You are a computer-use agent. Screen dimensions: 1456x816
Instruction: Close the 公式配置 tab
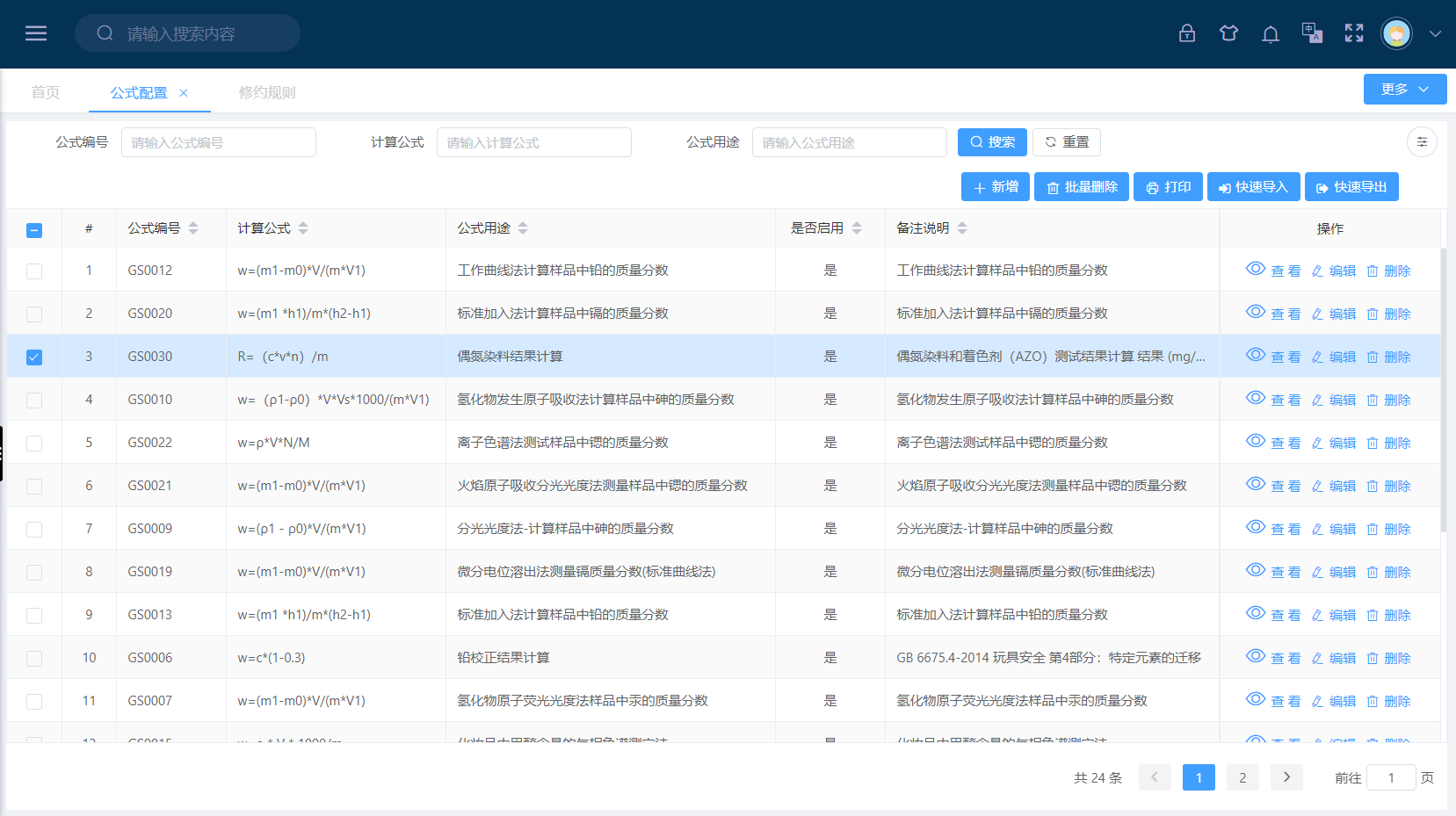pos(184,93)
